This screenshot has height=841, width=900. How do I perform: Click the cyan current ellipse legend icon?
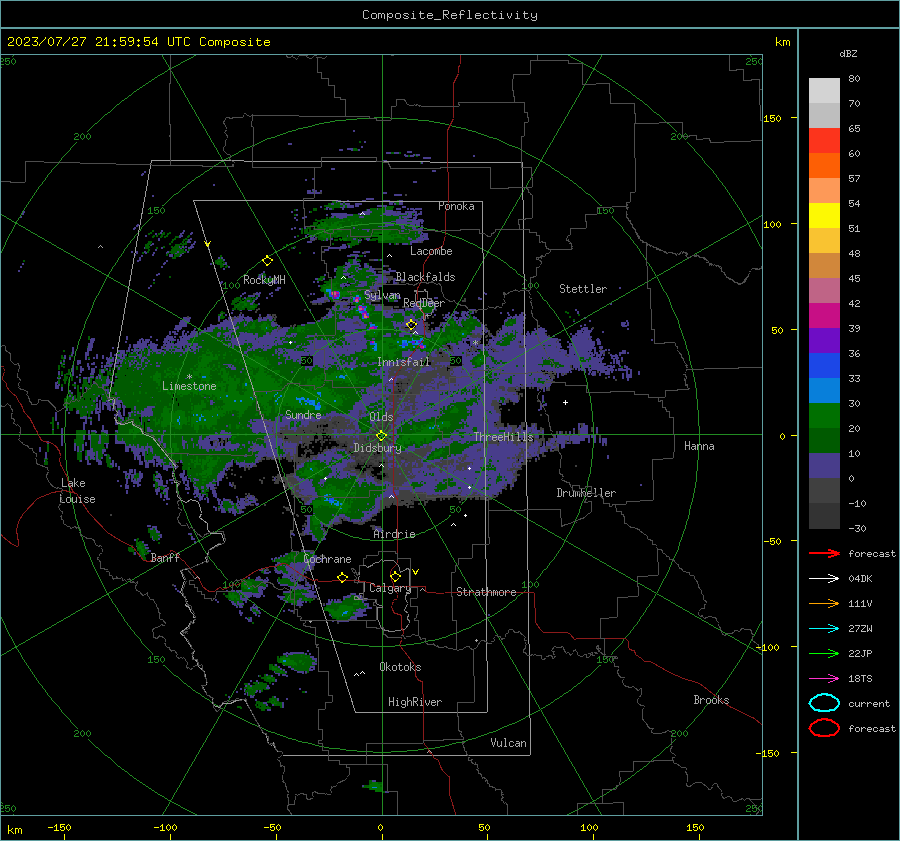[x=824, y=703]
